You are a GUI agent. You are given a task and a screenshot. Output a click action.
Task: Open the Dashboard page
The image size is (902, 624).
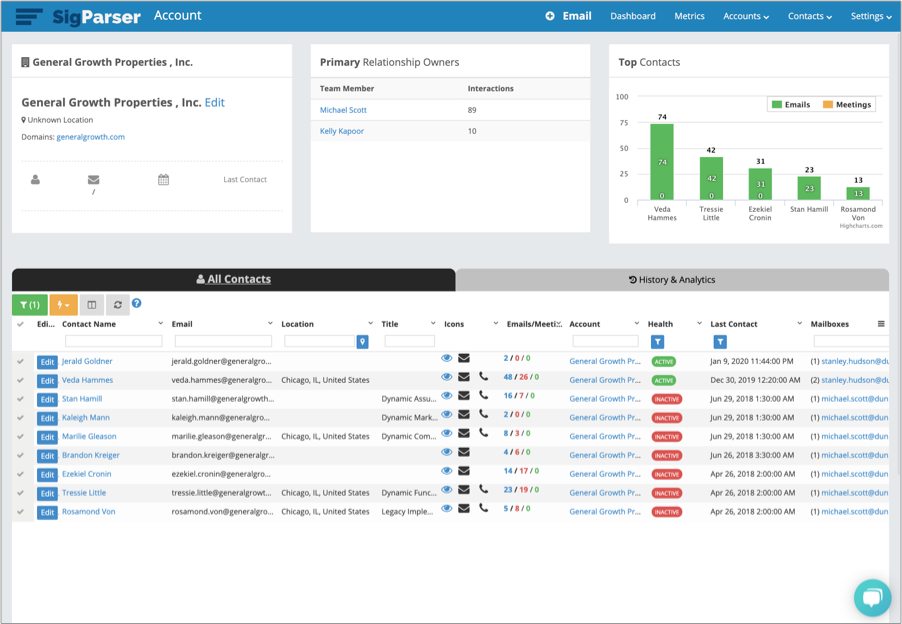click(x=633, y=16)
